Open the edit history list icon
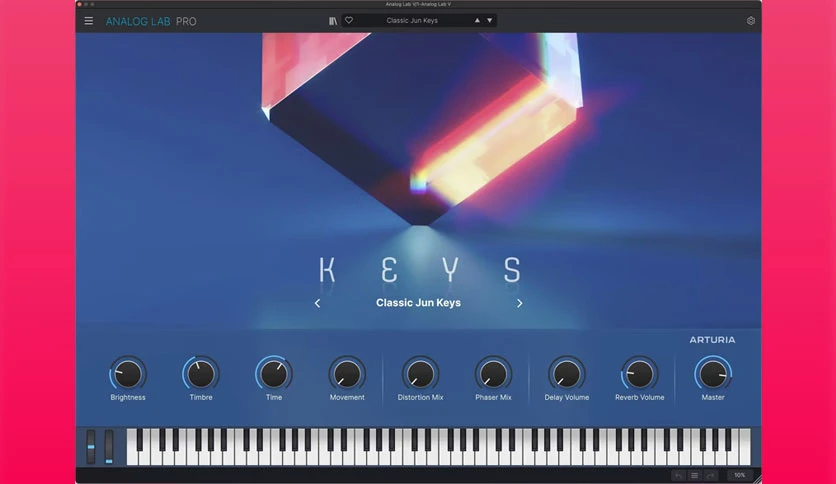The height and width of the screenshot is (484, 836). click(x=694, y=475)
